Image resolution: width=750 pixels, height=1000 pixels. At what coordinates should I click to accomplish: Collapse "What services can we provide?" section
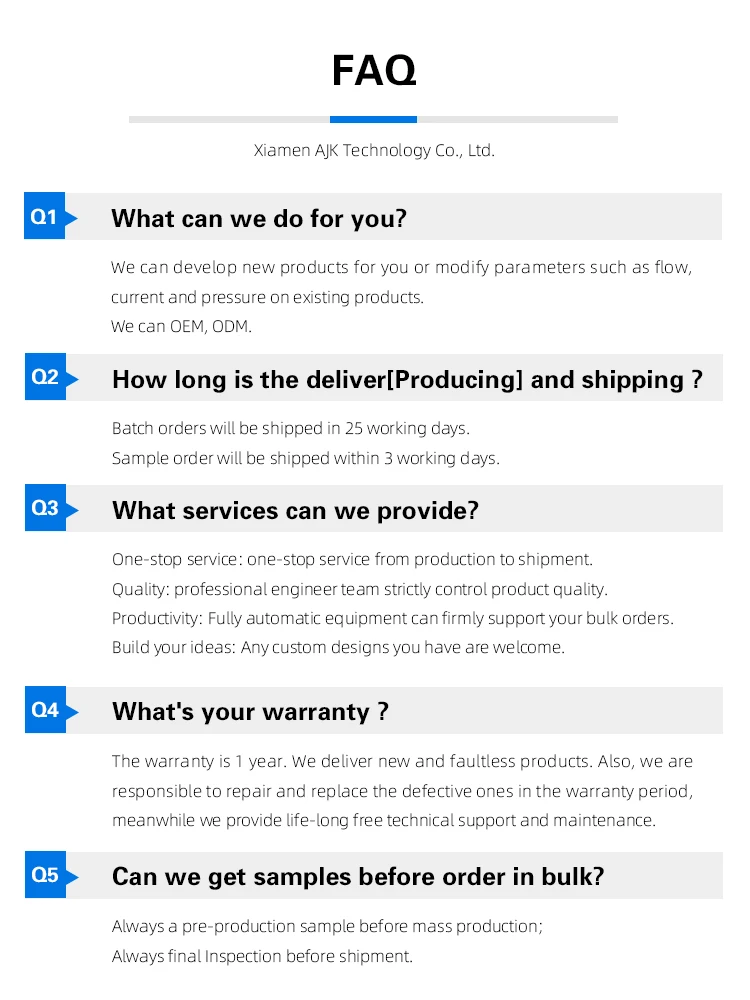295,510
